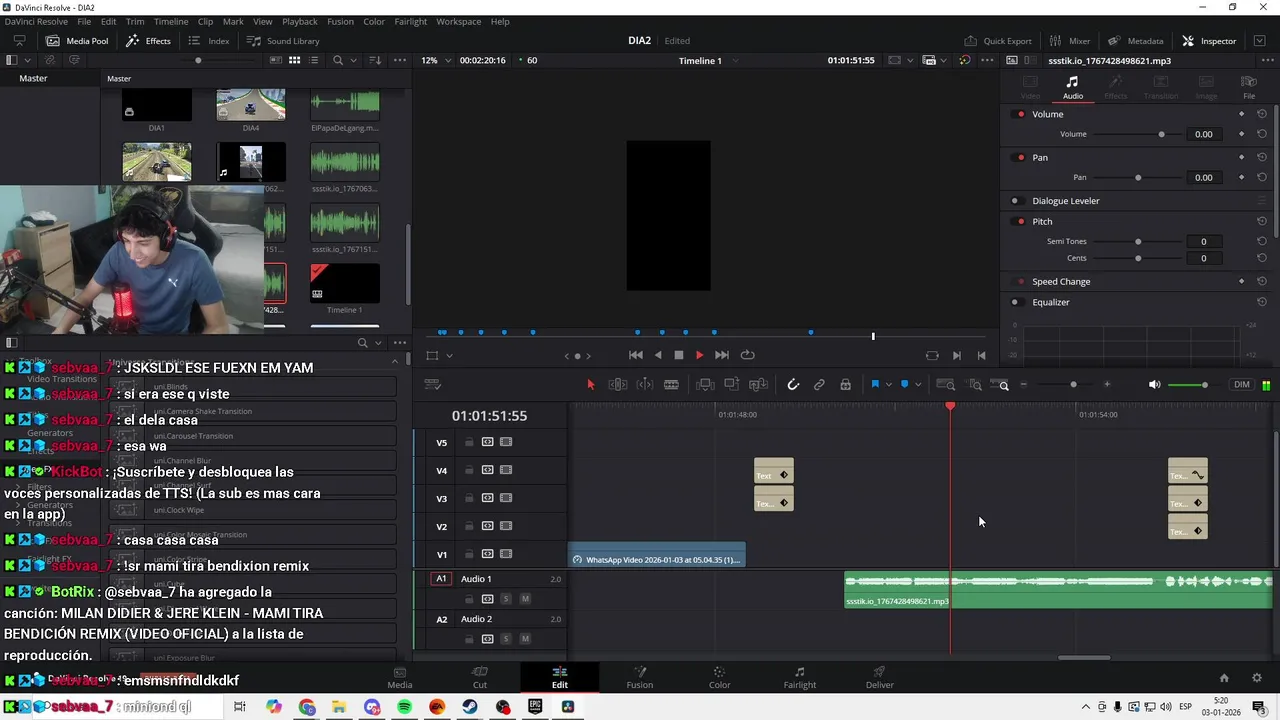
Task: Jump to last frame transport button
Action: 721,355
